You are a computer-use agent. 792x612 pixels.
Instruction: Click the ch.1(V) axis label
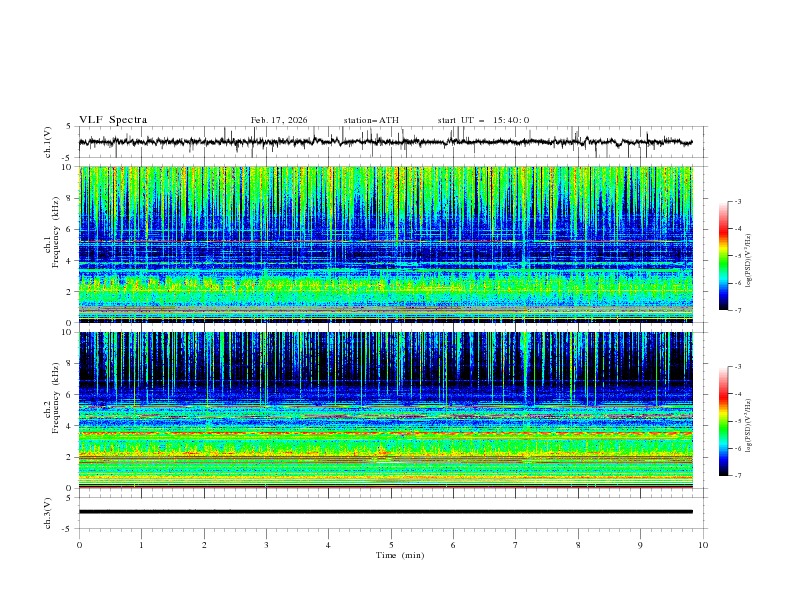coord(48,142)
